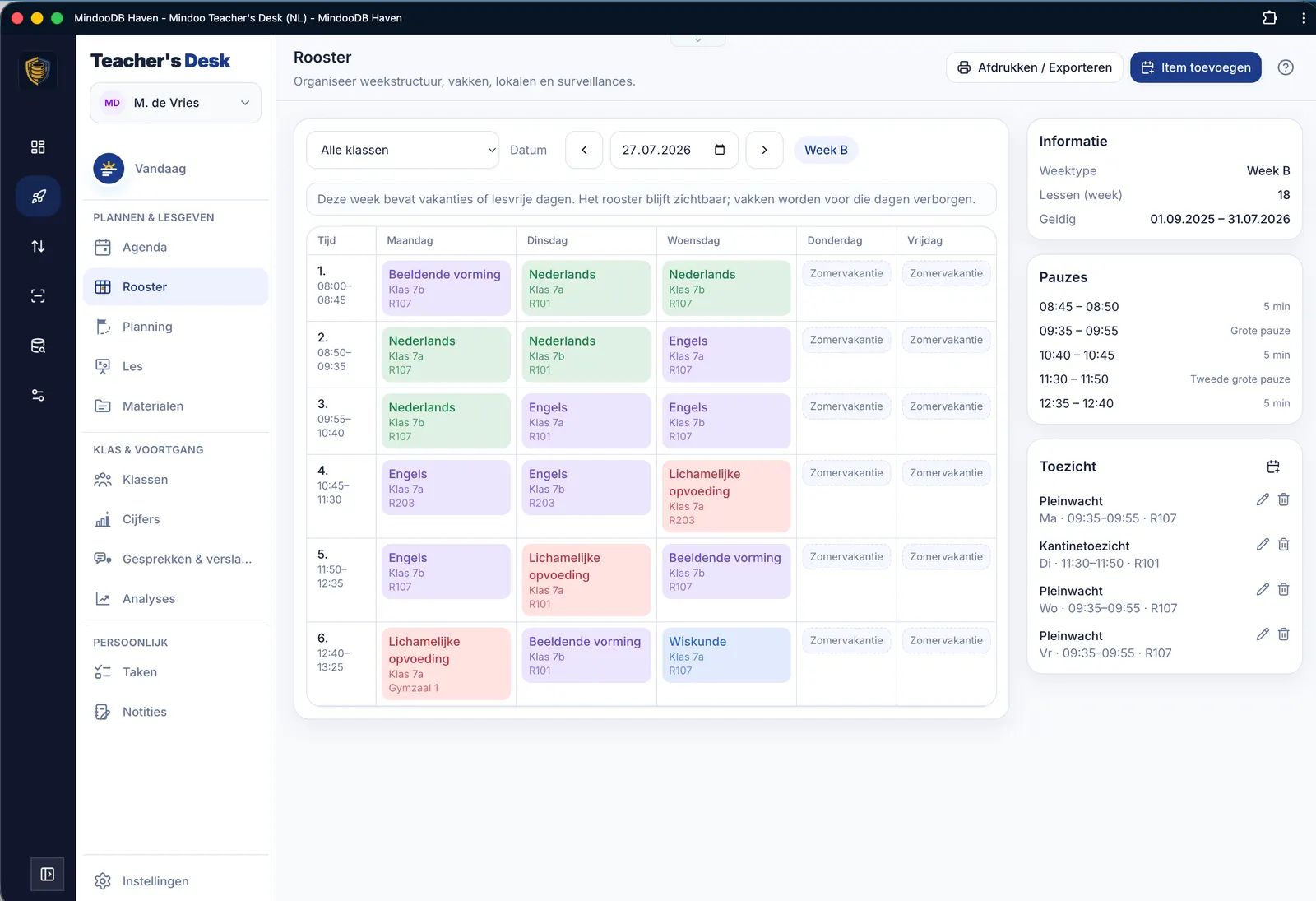The image size is (1316, 901).
Task: Click the database search icon in left rail
Action: click(38, 346)
